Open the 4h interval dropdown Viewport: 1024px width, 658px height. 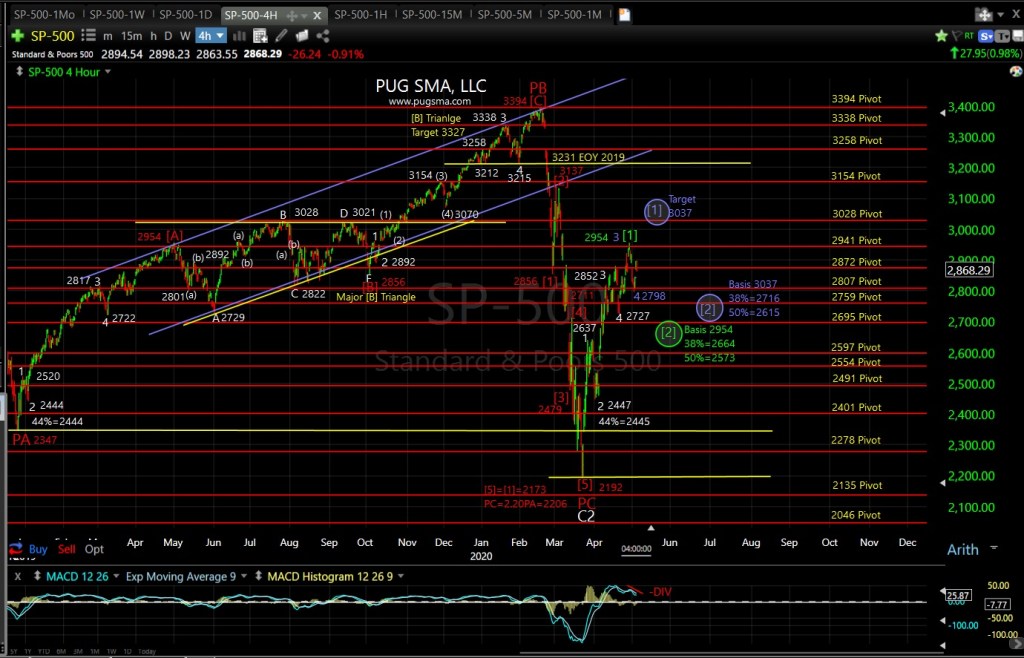pyautogui.click(x=212, y=36)
